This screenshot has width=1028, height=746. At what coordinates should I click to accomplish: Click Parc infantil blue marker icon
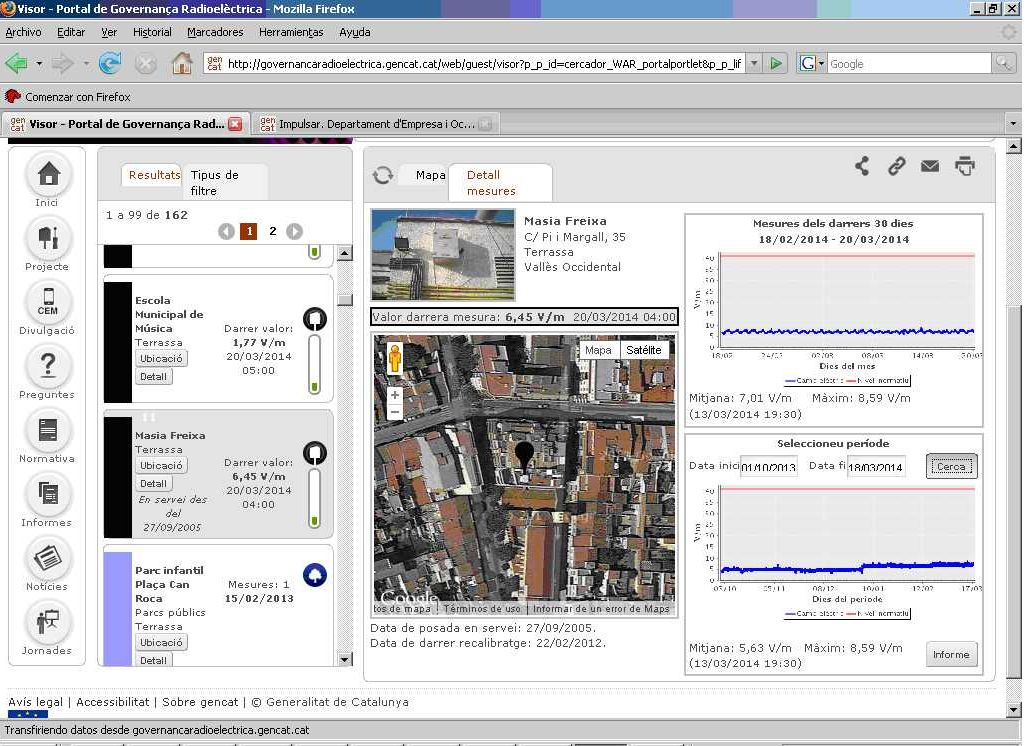[x=315, y=575]
